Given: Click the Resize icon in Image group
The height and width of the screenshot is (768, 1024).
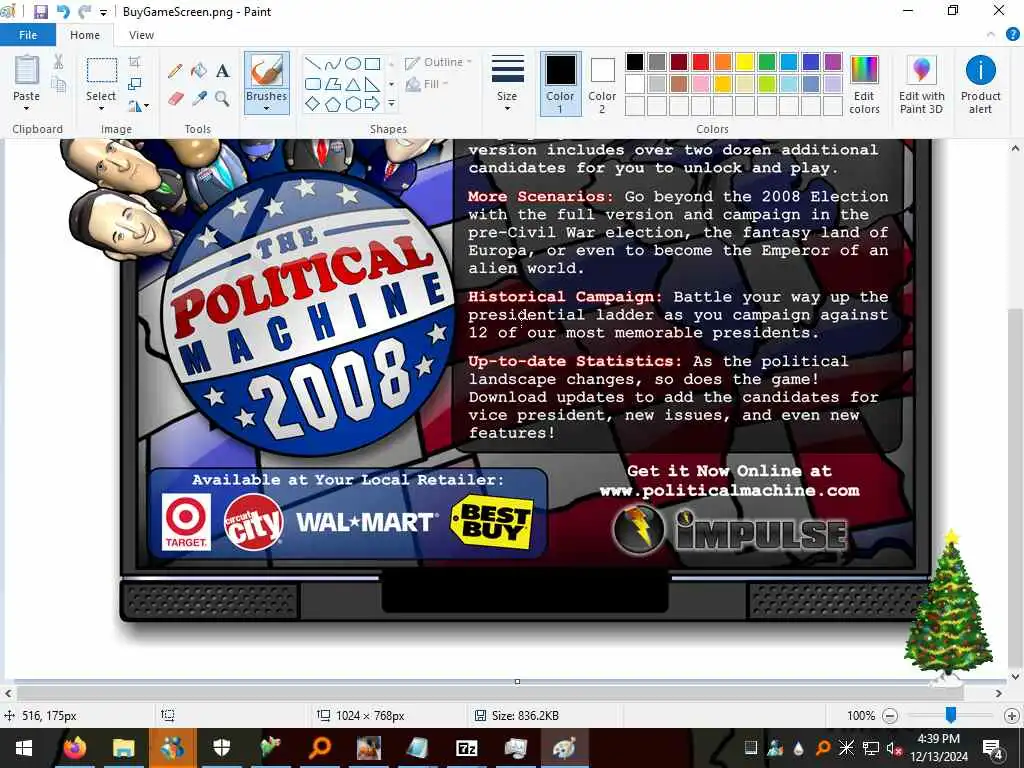Looking at the screenshot, I should point(135,84).
